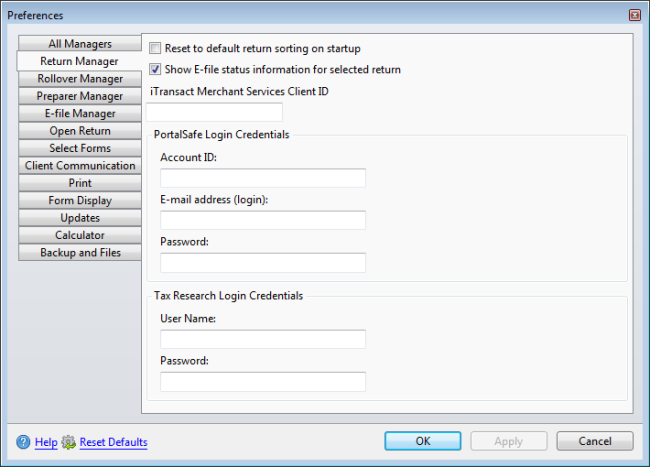Click the blue Help question mark icon
Image resolution: width=650 pixels, height=467 pixels.
coord(23,442)
